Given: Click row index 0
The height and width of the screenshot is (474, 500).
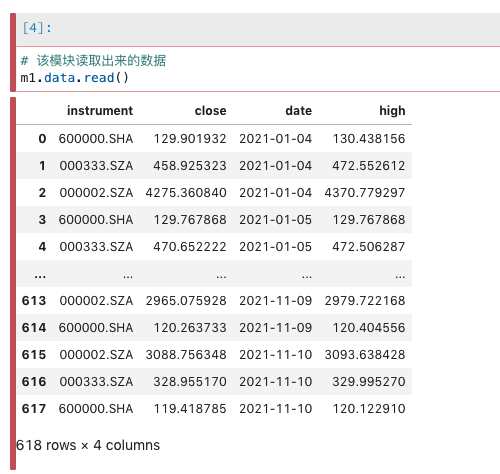Looking at the screenshot, I should (42, 139).
